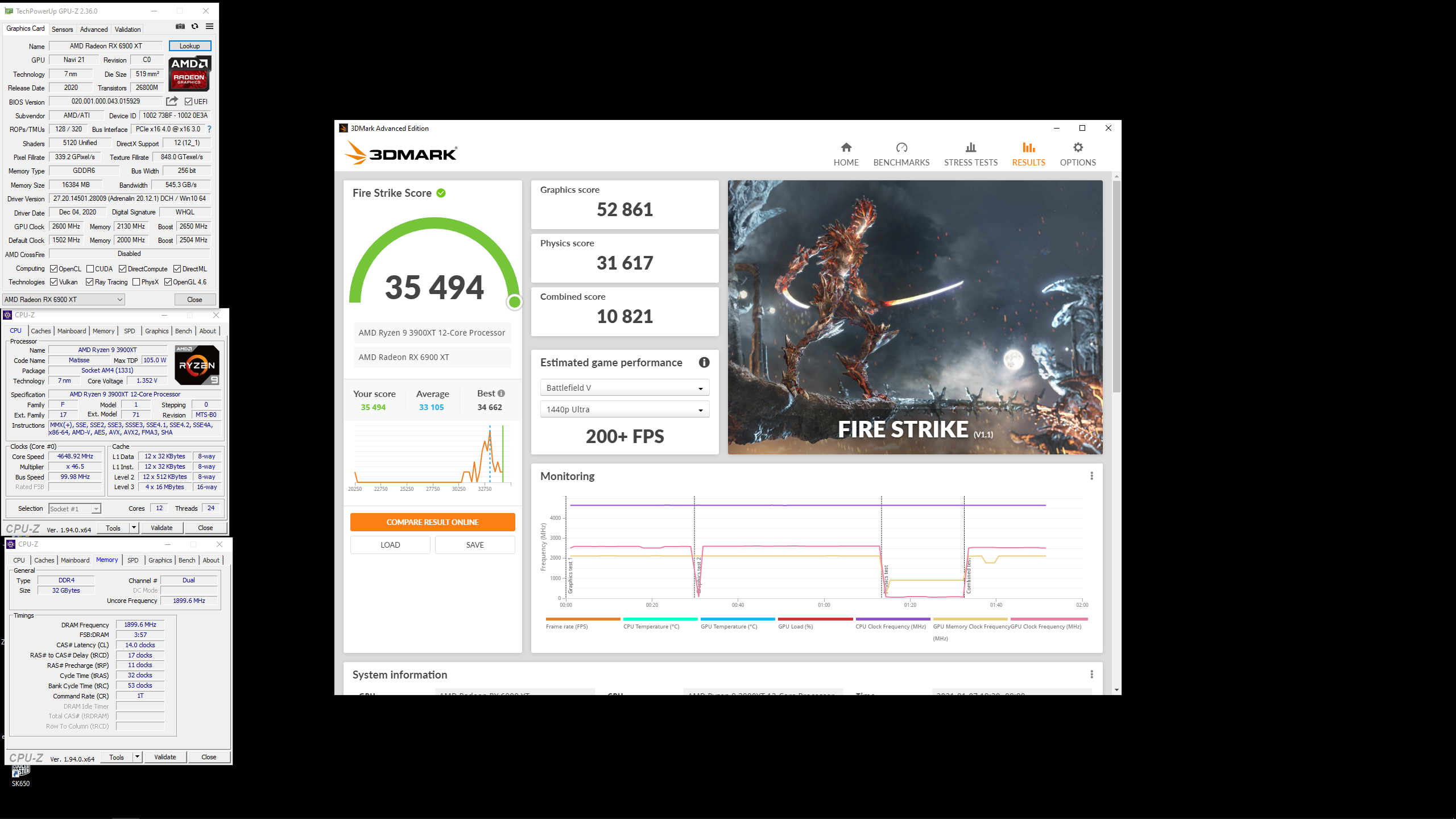The height and width of the screenshot is (819, 1456).
Task: Toggle UEFI checkbox in GPU-Z
Action: click(188, 102)
